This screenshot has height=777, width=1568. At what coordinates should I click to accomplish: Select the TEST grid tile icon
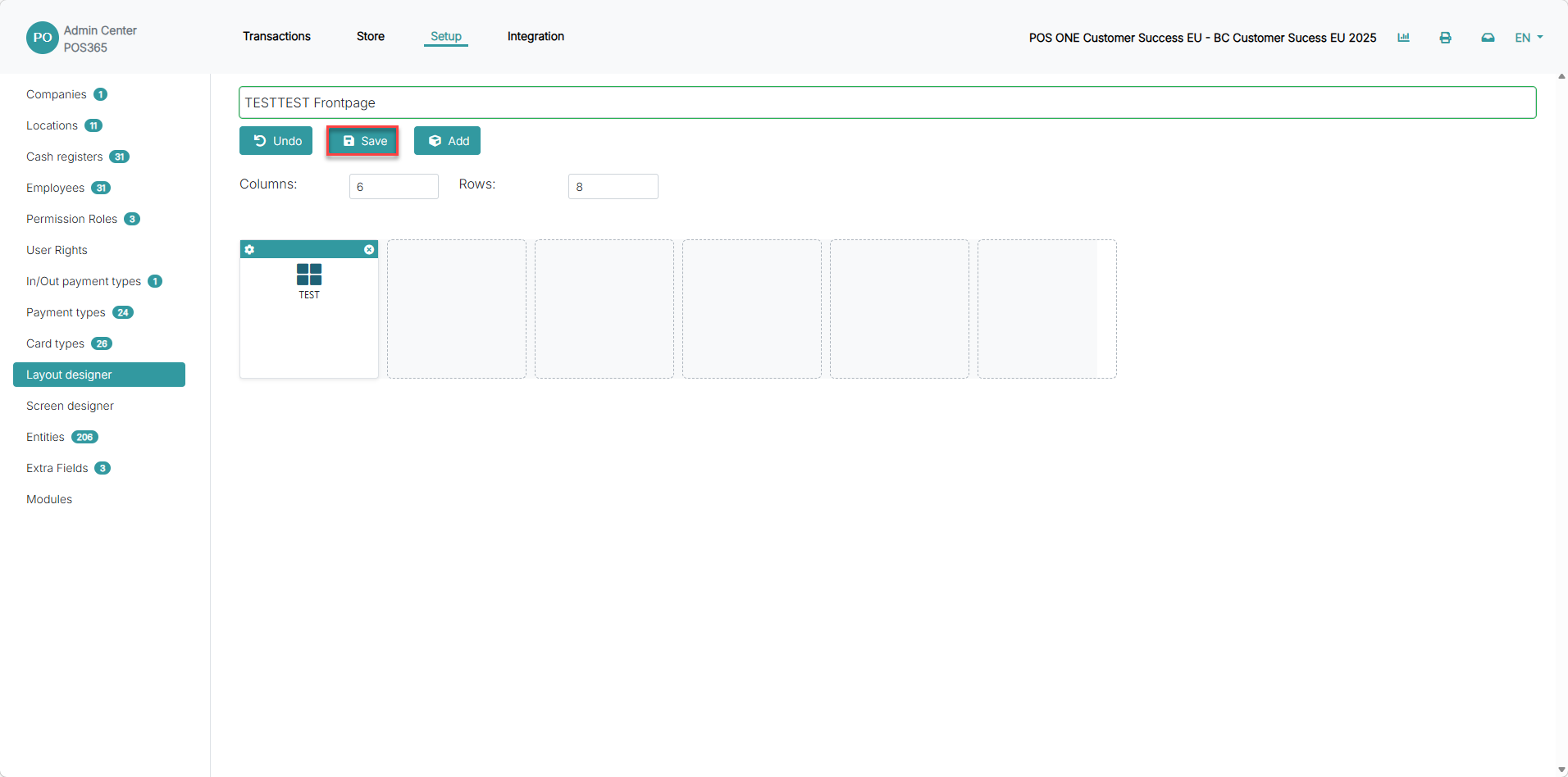pyautogui.click(x=309, y=275)
